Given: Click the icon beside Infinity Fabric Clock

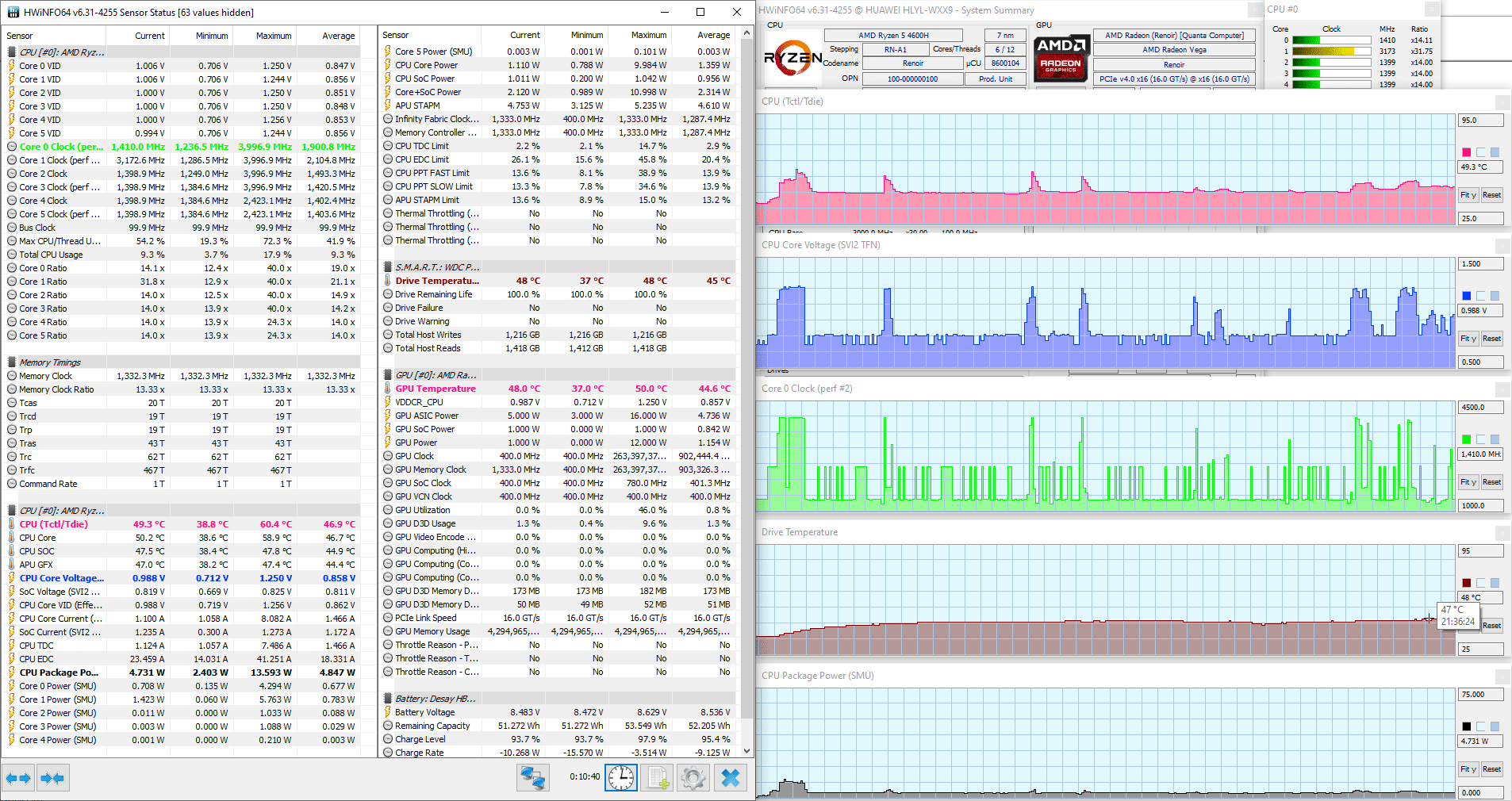Looking at the screenshot, I should 388,119.
